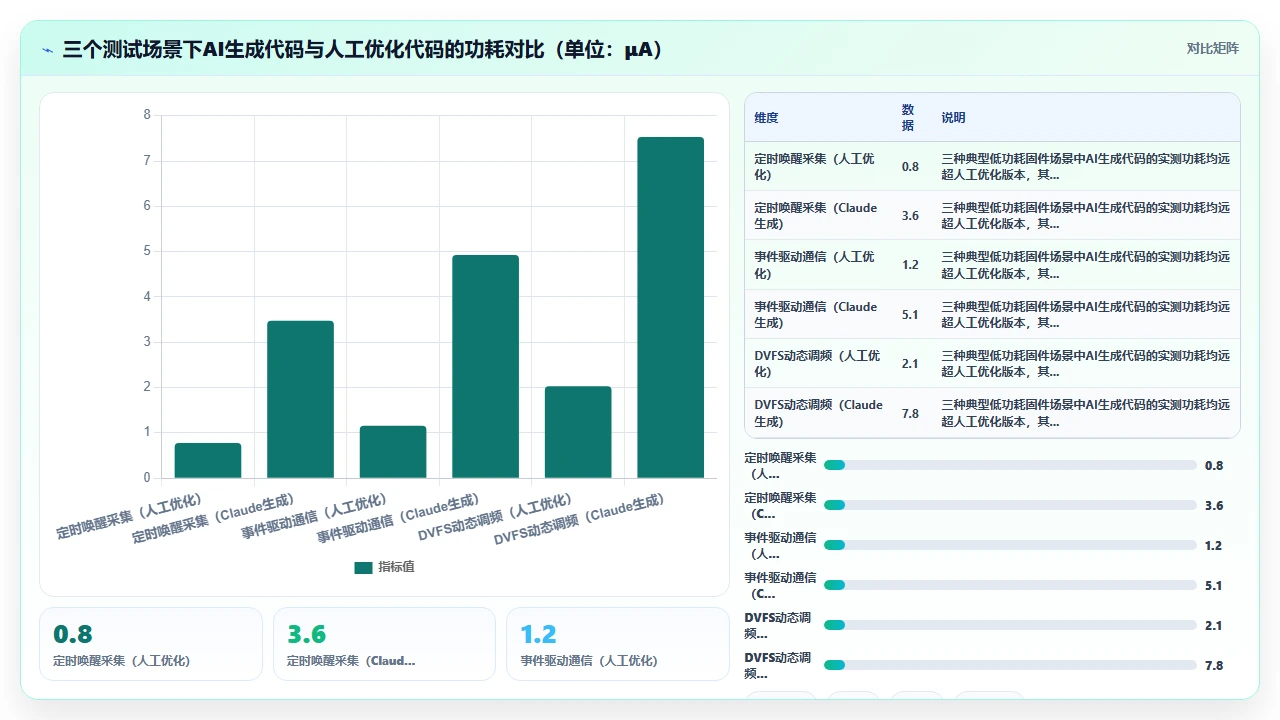The width and height of the screenshot is (1280, 720).
Task: Select table cell 事件驱动通信（Claude生成）
Action: (x=816, y=314)
